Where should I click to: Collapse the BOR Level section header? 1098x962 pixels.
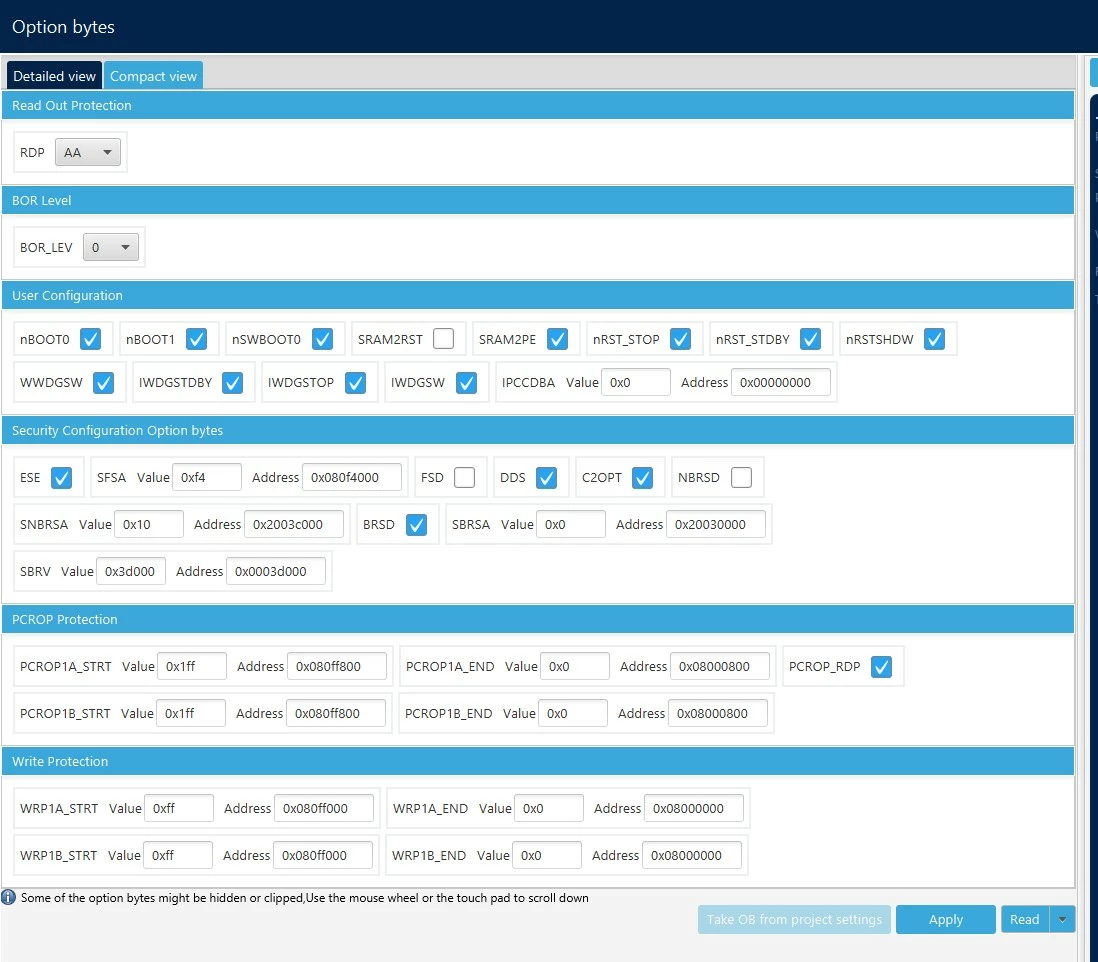pos(538,200)
